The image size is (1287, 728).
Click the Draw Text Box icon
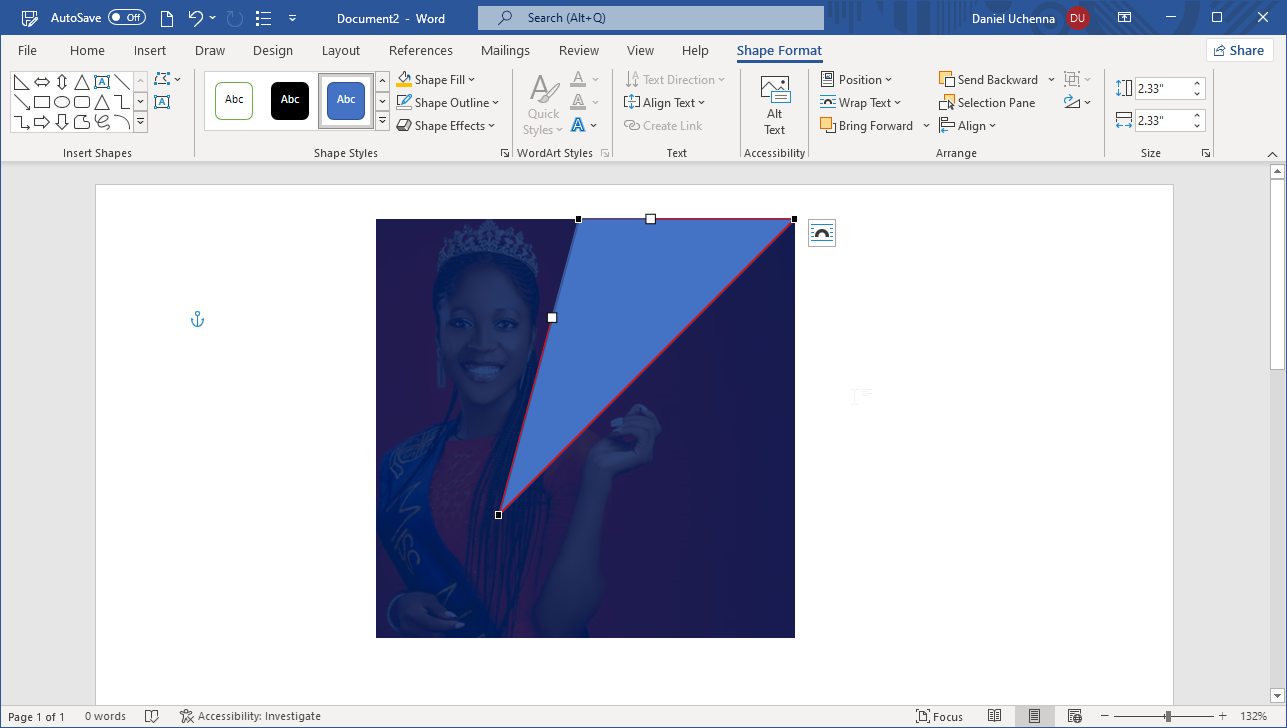(162, 102)
